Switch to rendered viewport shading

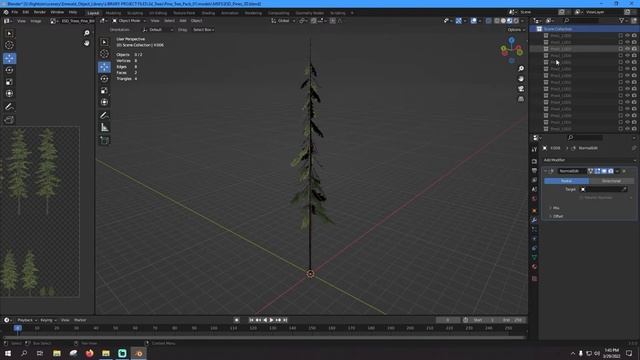(516, 21)
